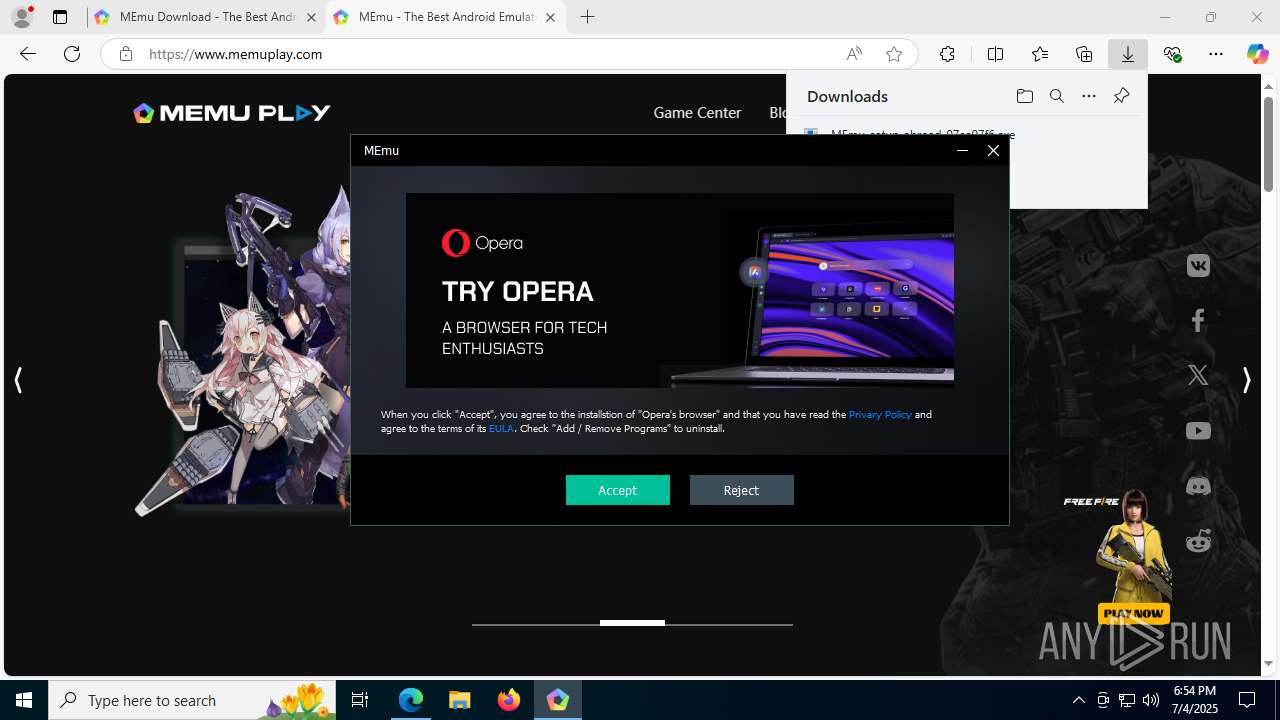Open Tab actions menu button
Image resolution: width=1280 pixels, height=720 pixels.
[60, 17]
